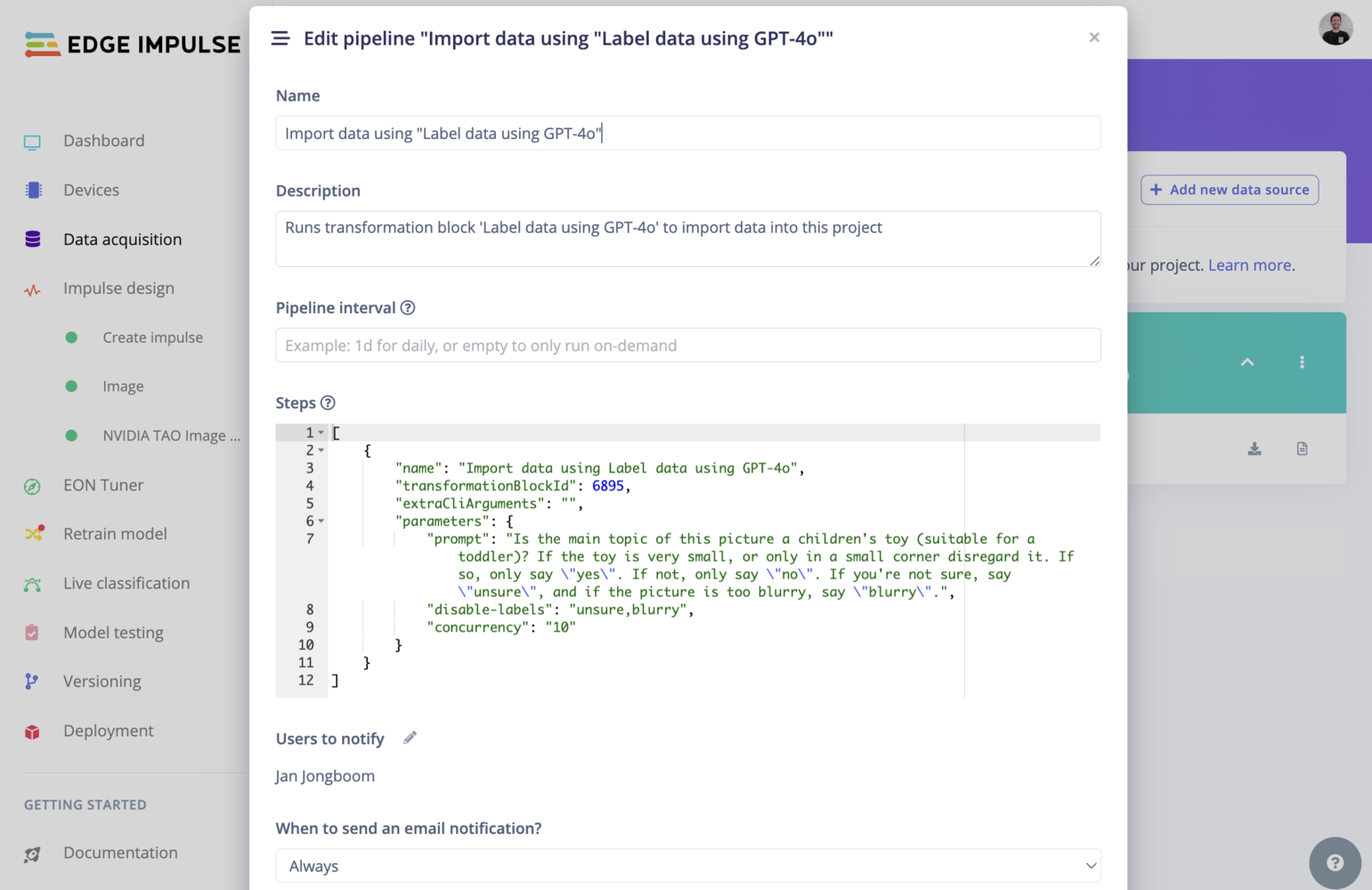The width and height of the screenshot is (1372, 890).
Task: Click the download icon in the right panel
Action: pyautogui.click(x=1254, y=449)
